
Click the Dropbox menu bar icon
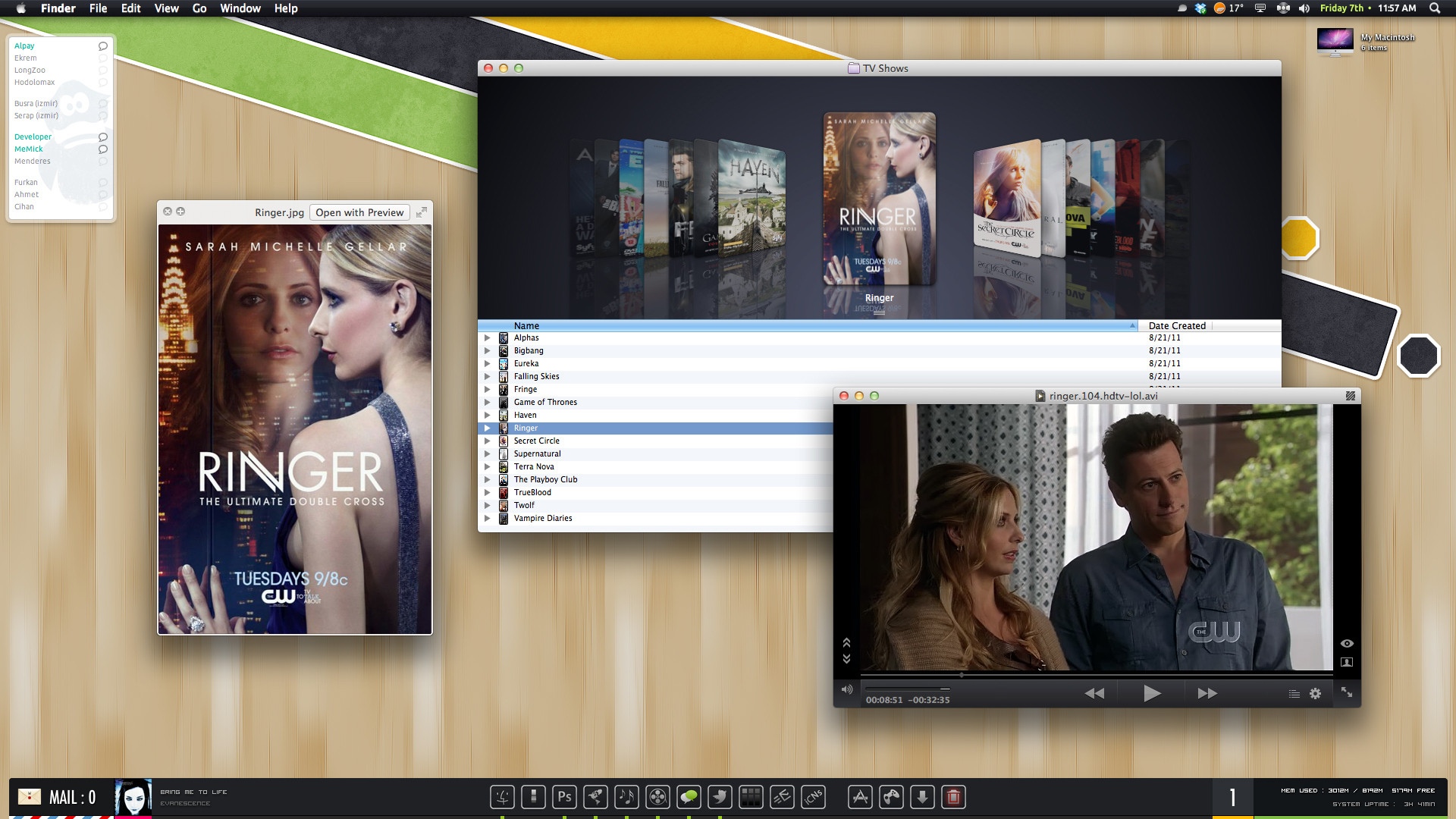(x=1200, y=8)
